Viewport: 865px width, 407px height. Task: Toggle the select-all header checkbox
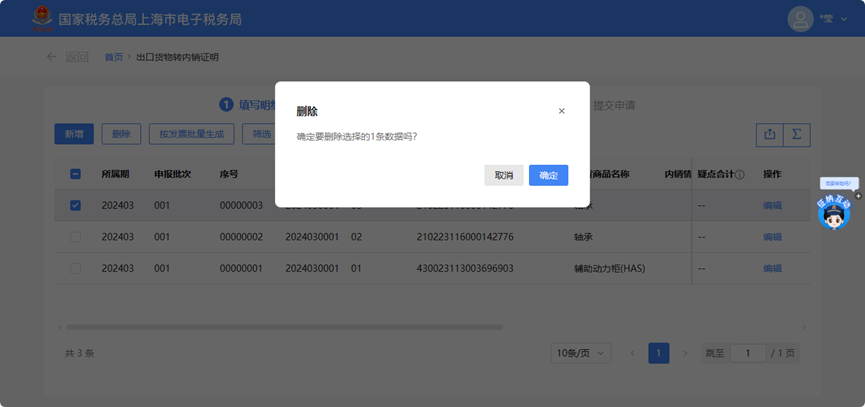pyautogui.click(x=76, y=174)
